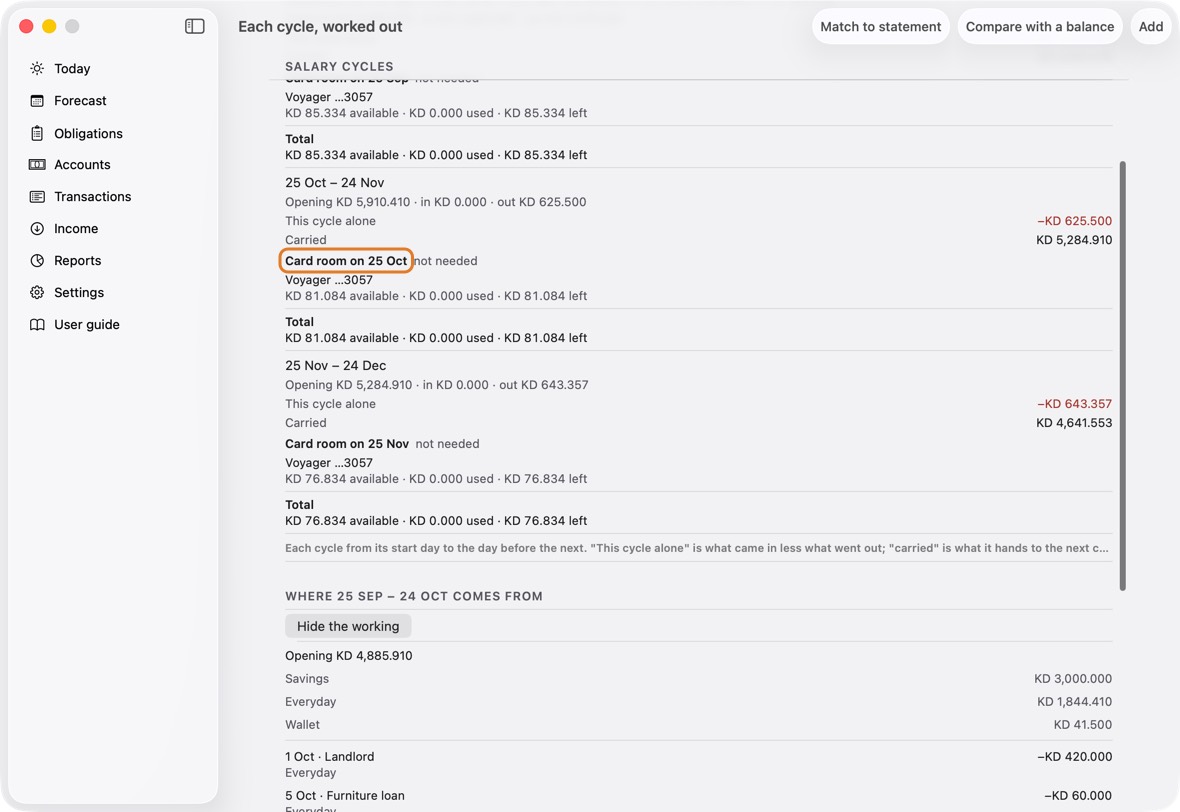1180x812 pixels.
Task: Click the '1 Oct · Landlord' entry
Action: [x=330, y=757]
